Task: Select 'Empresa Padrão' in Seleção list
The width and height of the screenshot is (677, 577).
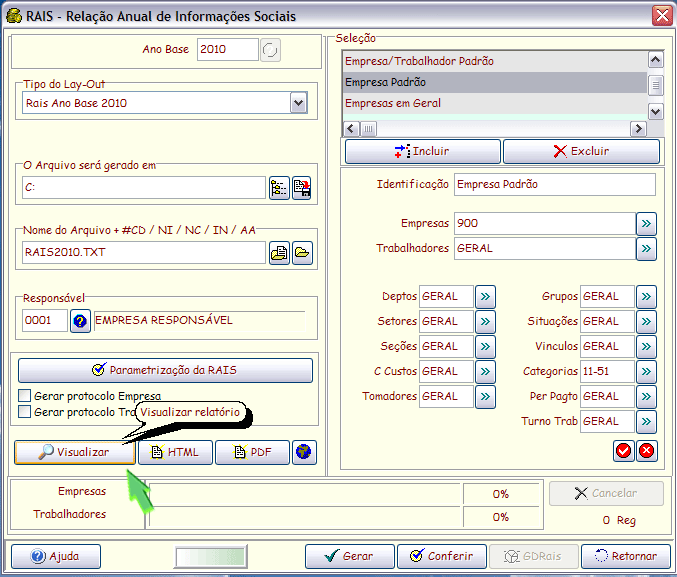Action: (495, 82)
